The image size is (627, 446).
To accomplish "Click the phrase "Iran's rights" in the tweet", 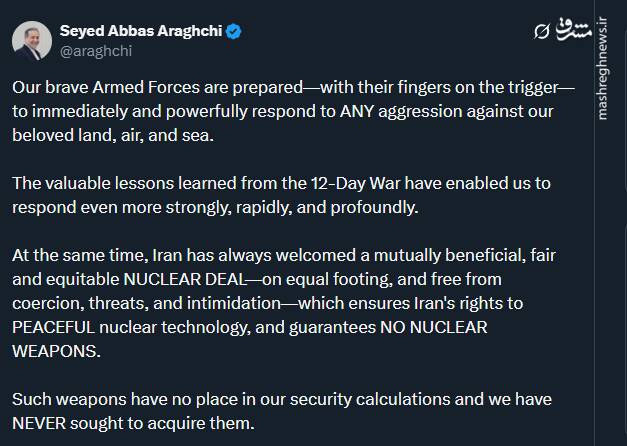I will pos(505,303).
